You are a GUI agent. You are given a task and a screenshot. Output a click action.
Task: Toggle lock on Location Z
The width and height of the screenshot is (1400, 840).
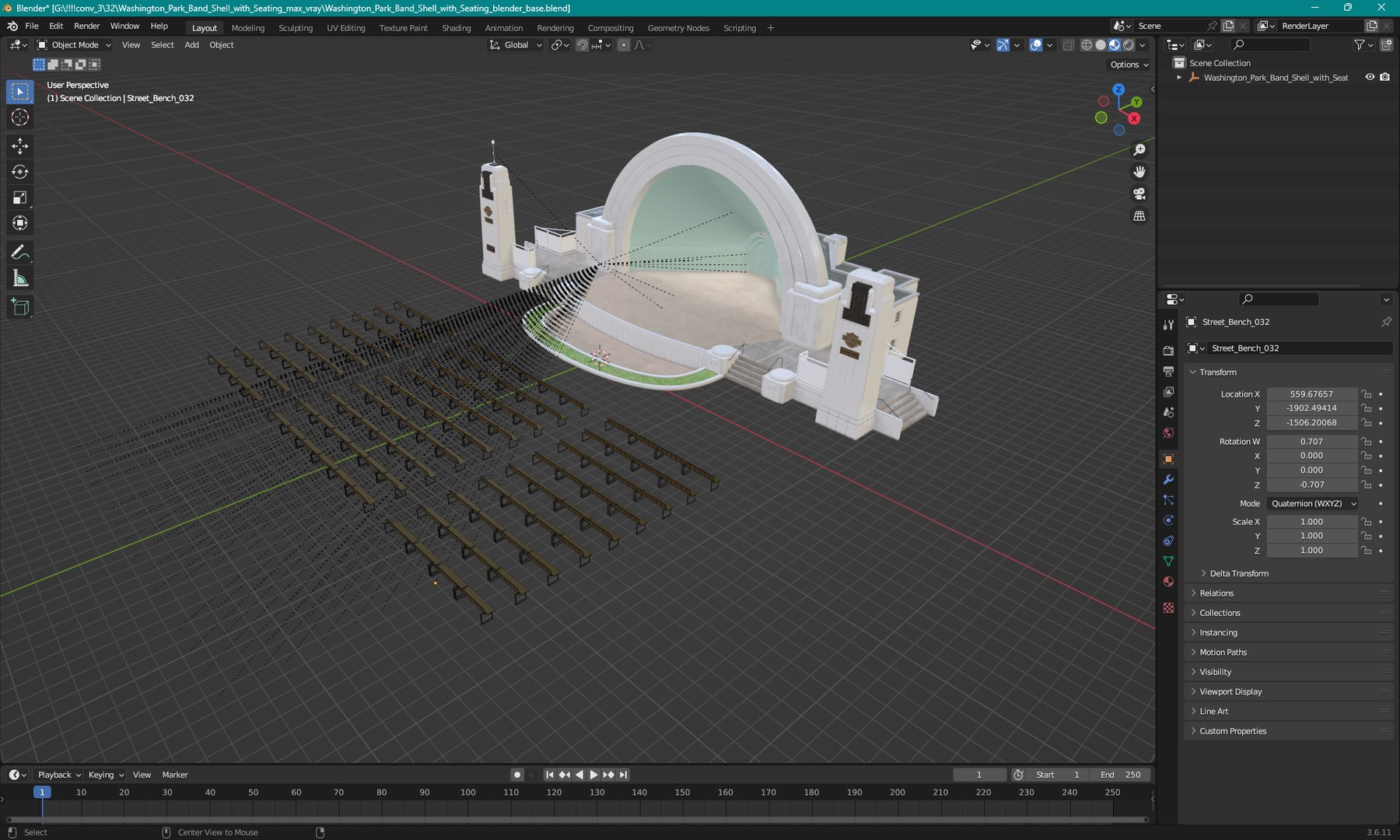[1366, 423]
